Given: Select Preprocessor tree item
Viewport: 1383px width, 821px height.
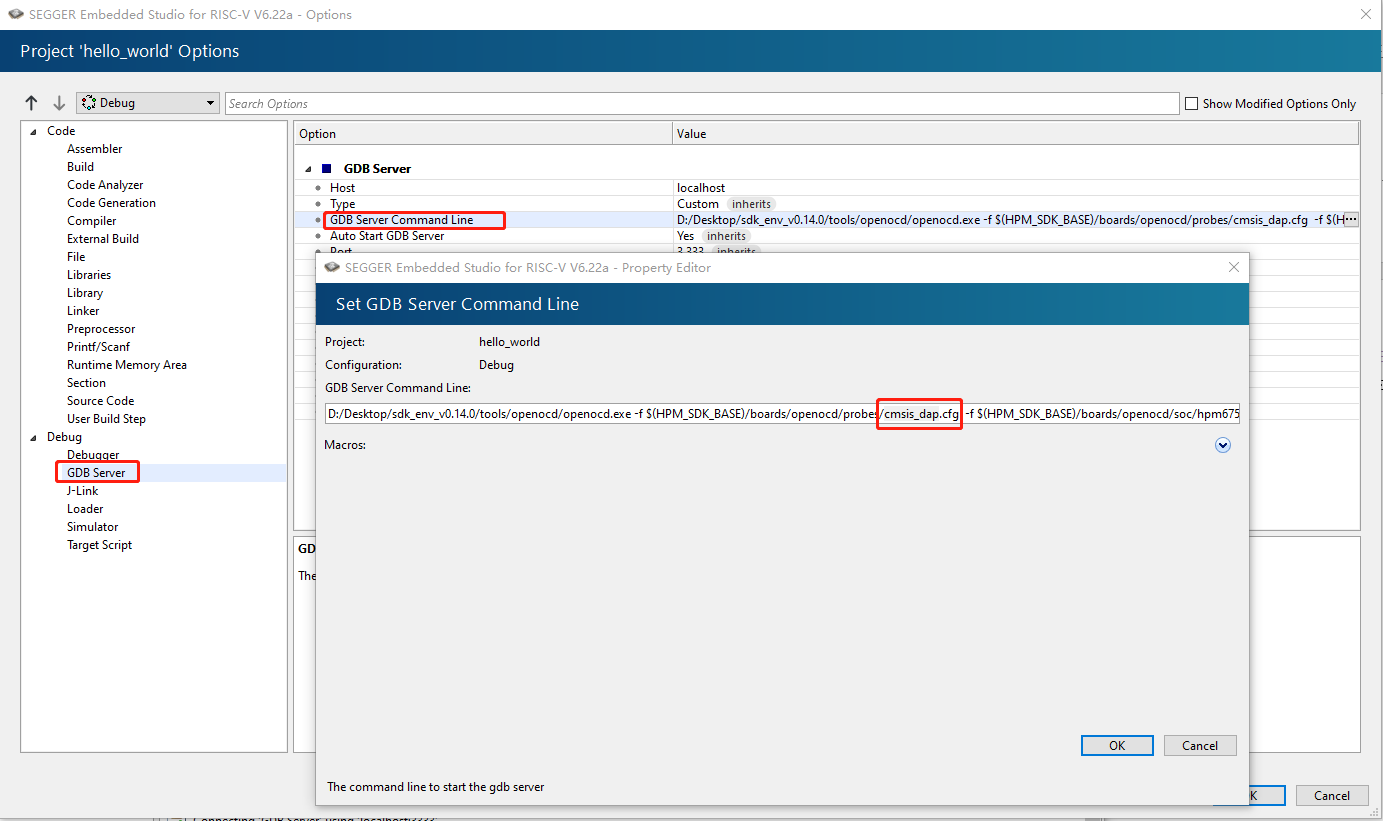Looking at the screenshot, I should tap(101, 329).
